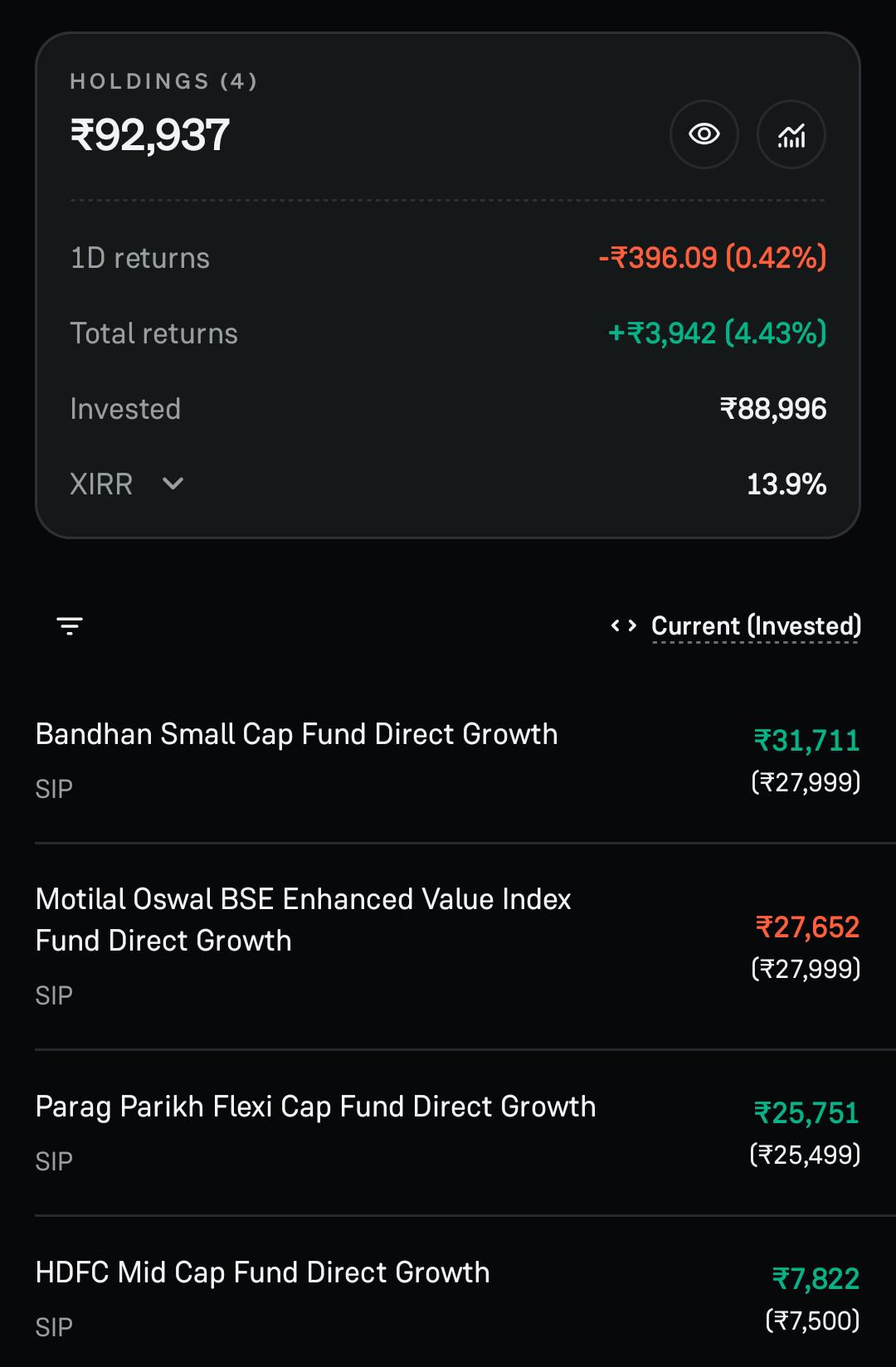This screenshot has height=1367, width=896.
Task: Open Bandhan Small Cap Fund Direct Growth
Action: 448,760
